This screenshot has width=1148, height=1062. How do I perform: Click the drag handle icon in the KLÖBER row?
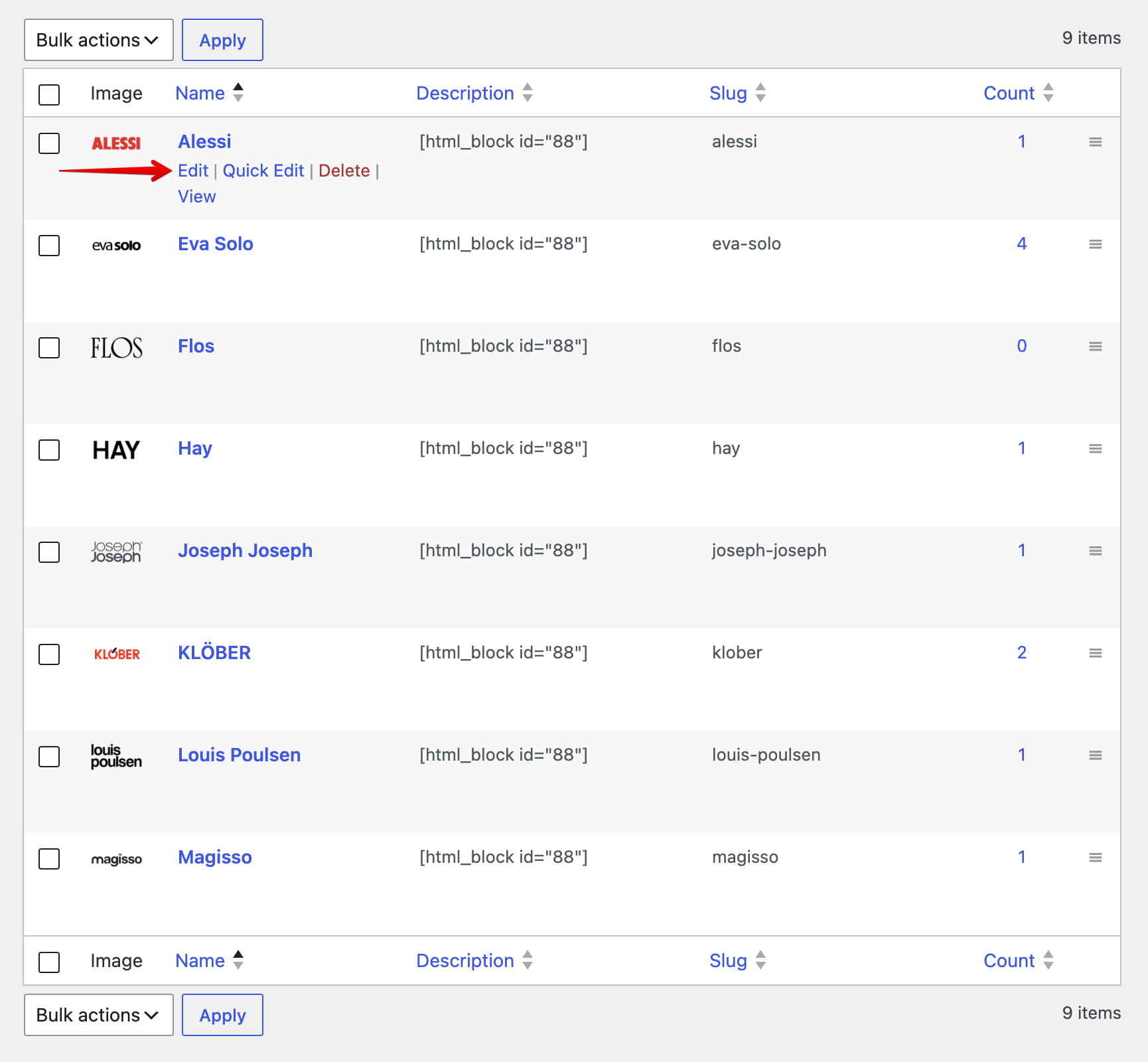(x=1096, y=653)
